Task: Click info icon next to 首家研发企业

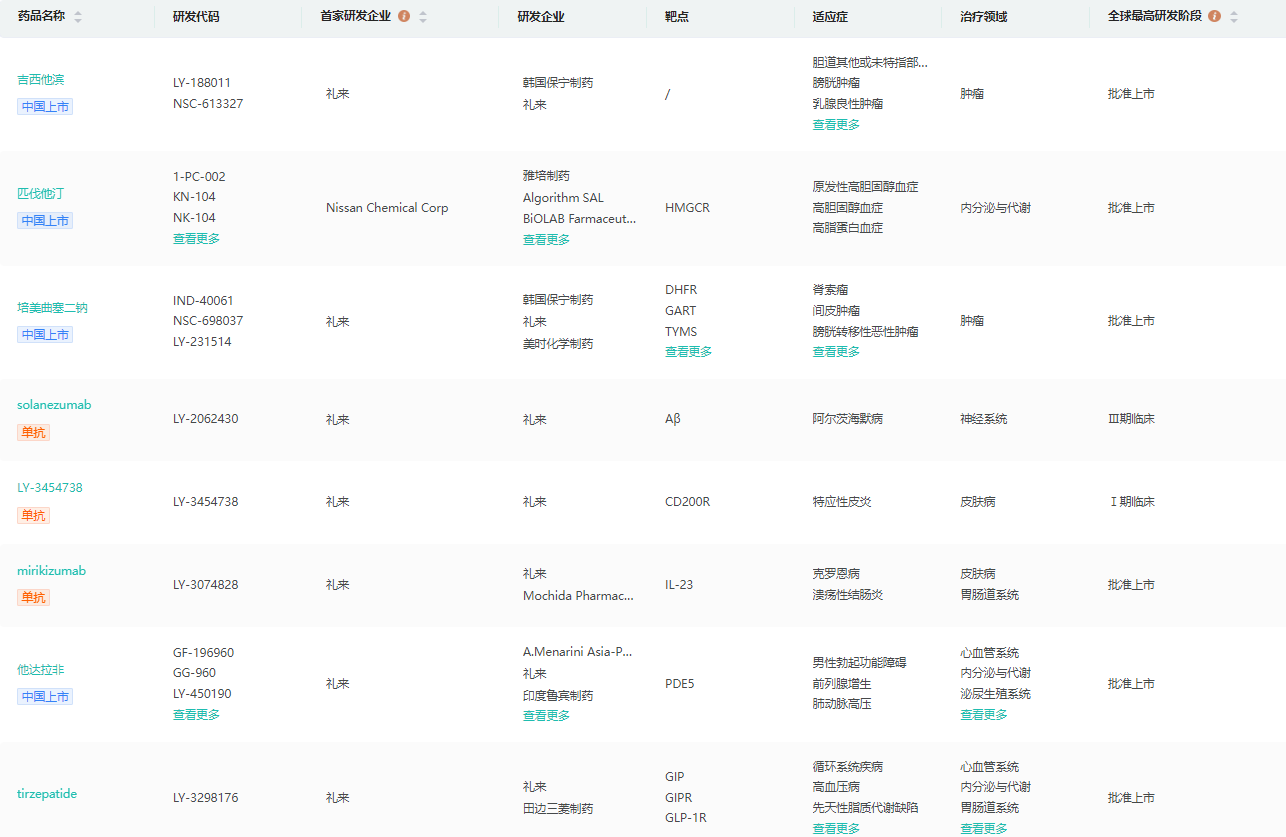Action: pyautogui.click(x=404, y=16)
